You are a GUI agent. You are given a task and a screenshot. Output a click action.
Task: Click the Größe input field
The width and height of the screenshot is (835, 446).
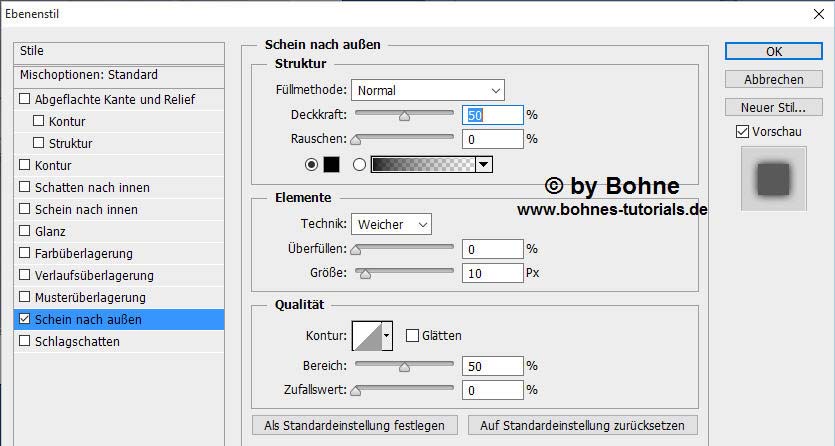coord(493,272)
